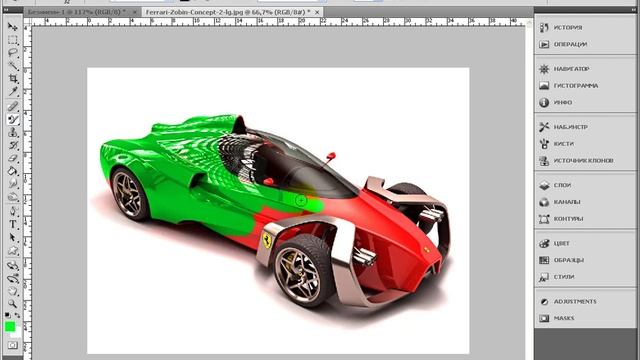Image resolution: width=640 pixels, height=360 pixels.
Task: Toggle Quick Mask mode
Action: 13,345
